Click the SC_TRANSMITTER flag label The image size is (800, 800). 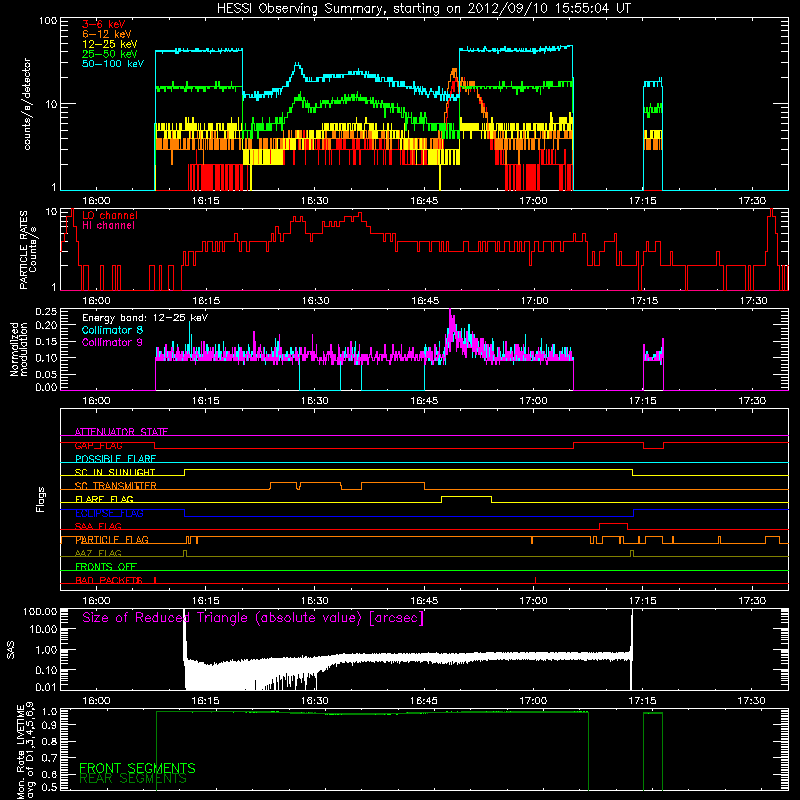point(116,485)
